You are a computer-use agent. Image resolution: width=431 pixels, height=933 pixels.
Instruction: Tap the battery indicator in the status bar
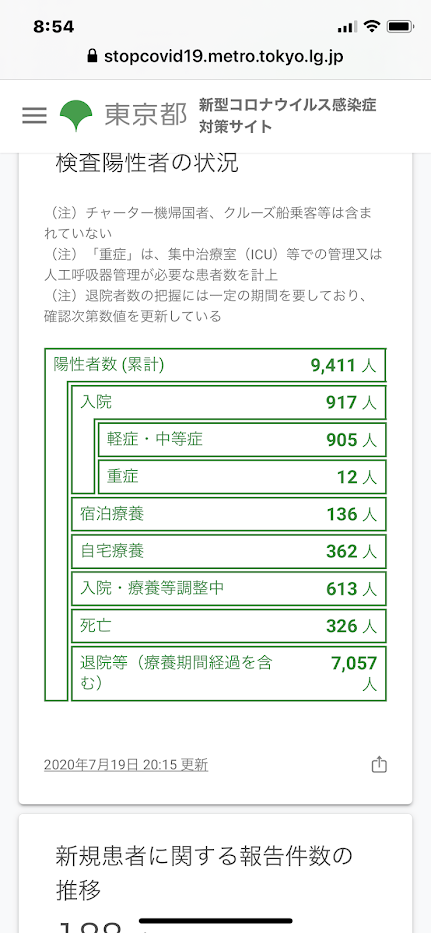[x=400, y=26]
